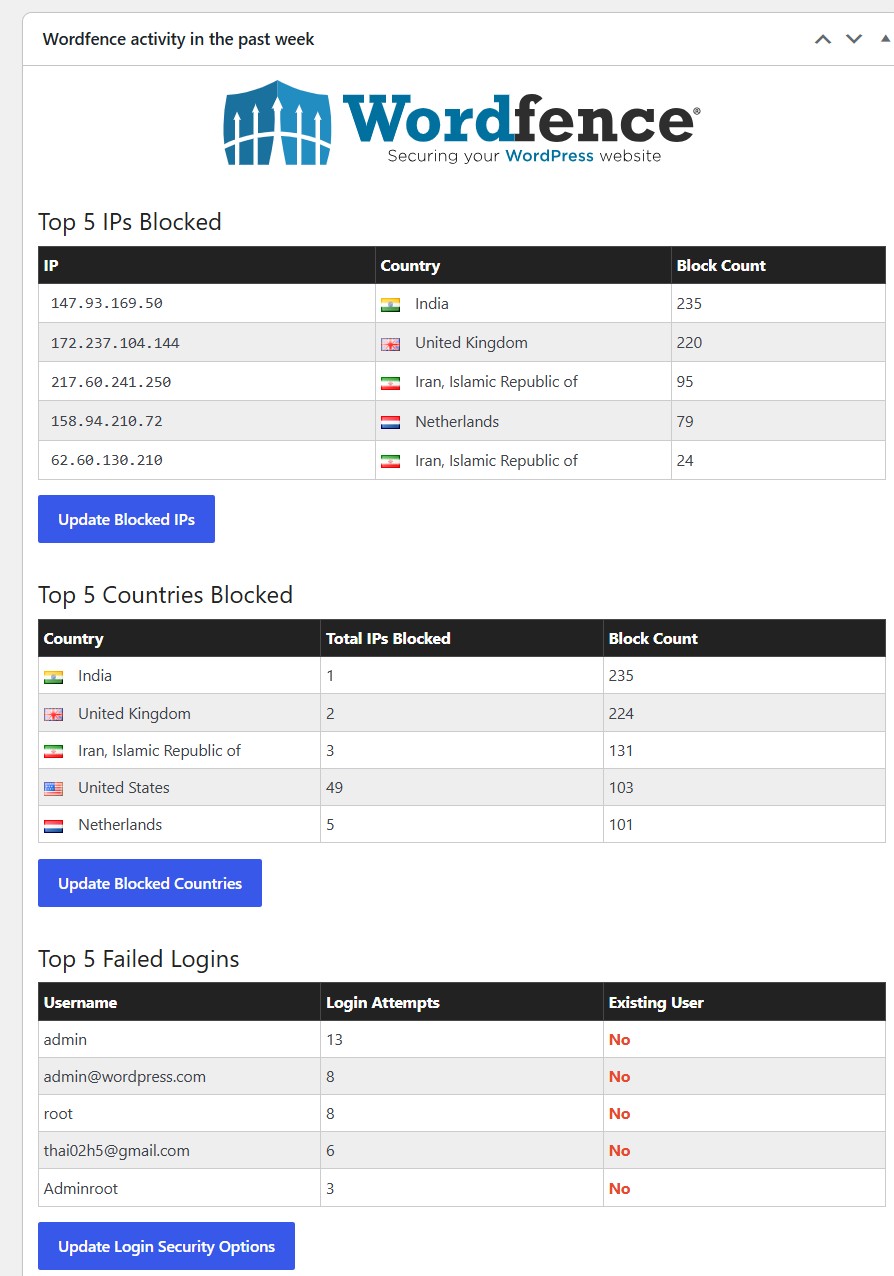Select IP address 147.93.169.50
The image size is (894, 1276).
[x=106, y=303]
